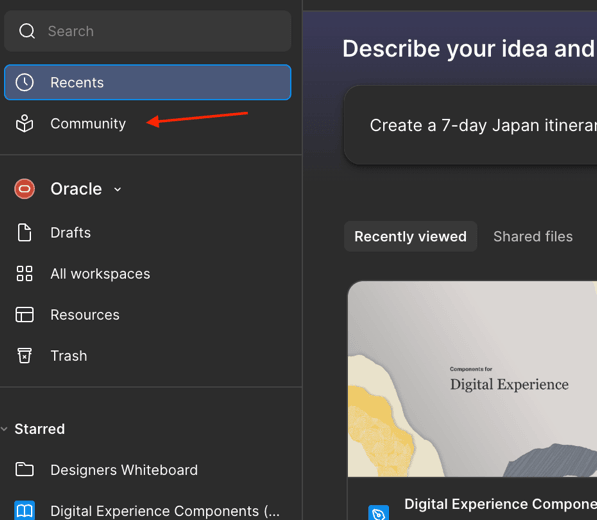Click the Drafts file icon

tap(25, 233)
